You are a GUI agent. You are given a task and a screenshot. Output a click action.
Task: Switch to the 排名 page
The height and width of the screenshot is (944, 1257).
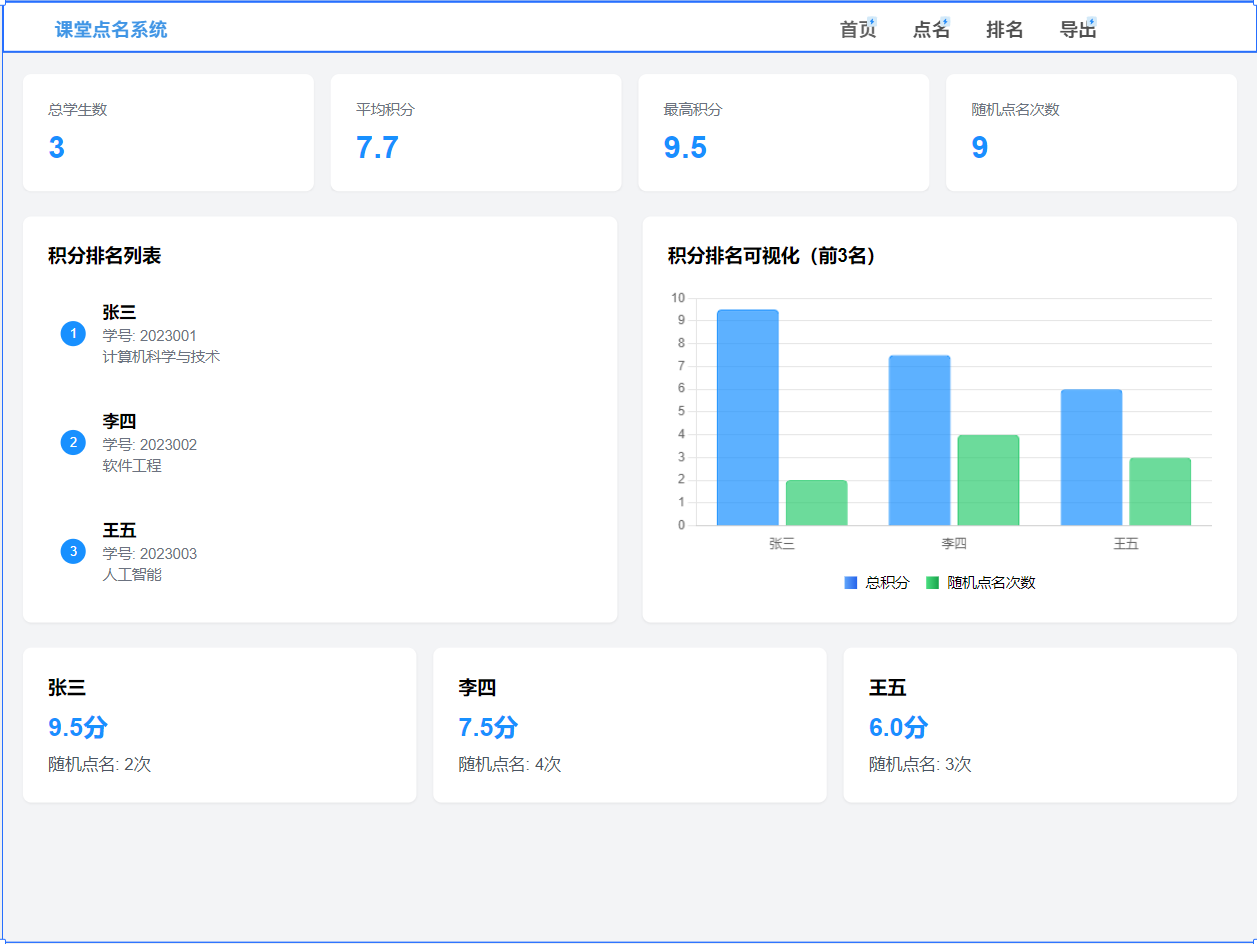1004,29
